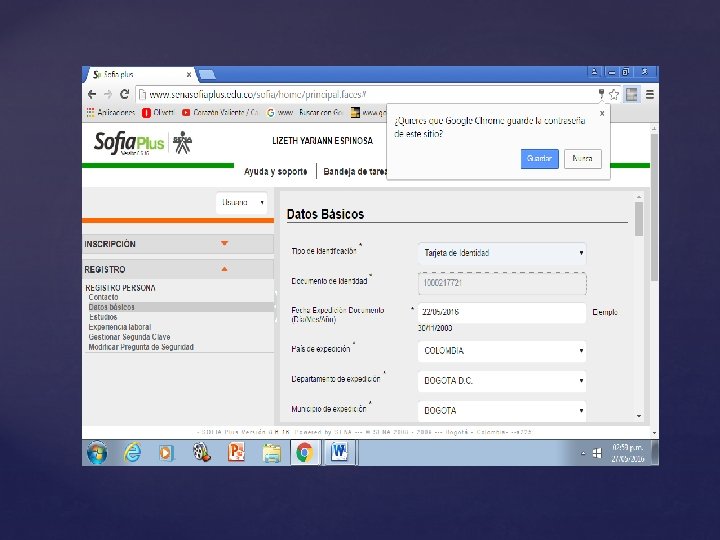Close the Sofia plus tab

click(x=189, y=74)
